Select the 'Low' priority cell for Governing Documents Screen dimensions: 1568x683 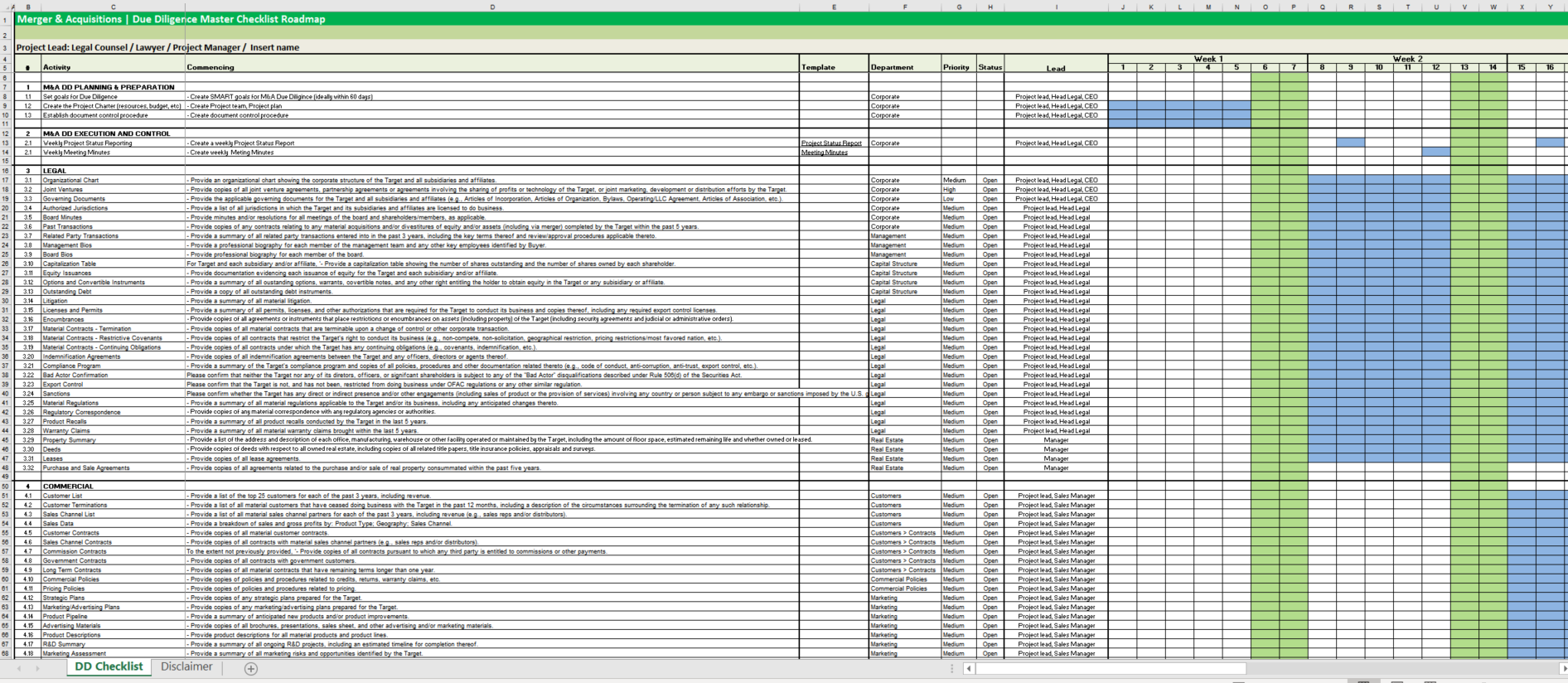(958, 199)
